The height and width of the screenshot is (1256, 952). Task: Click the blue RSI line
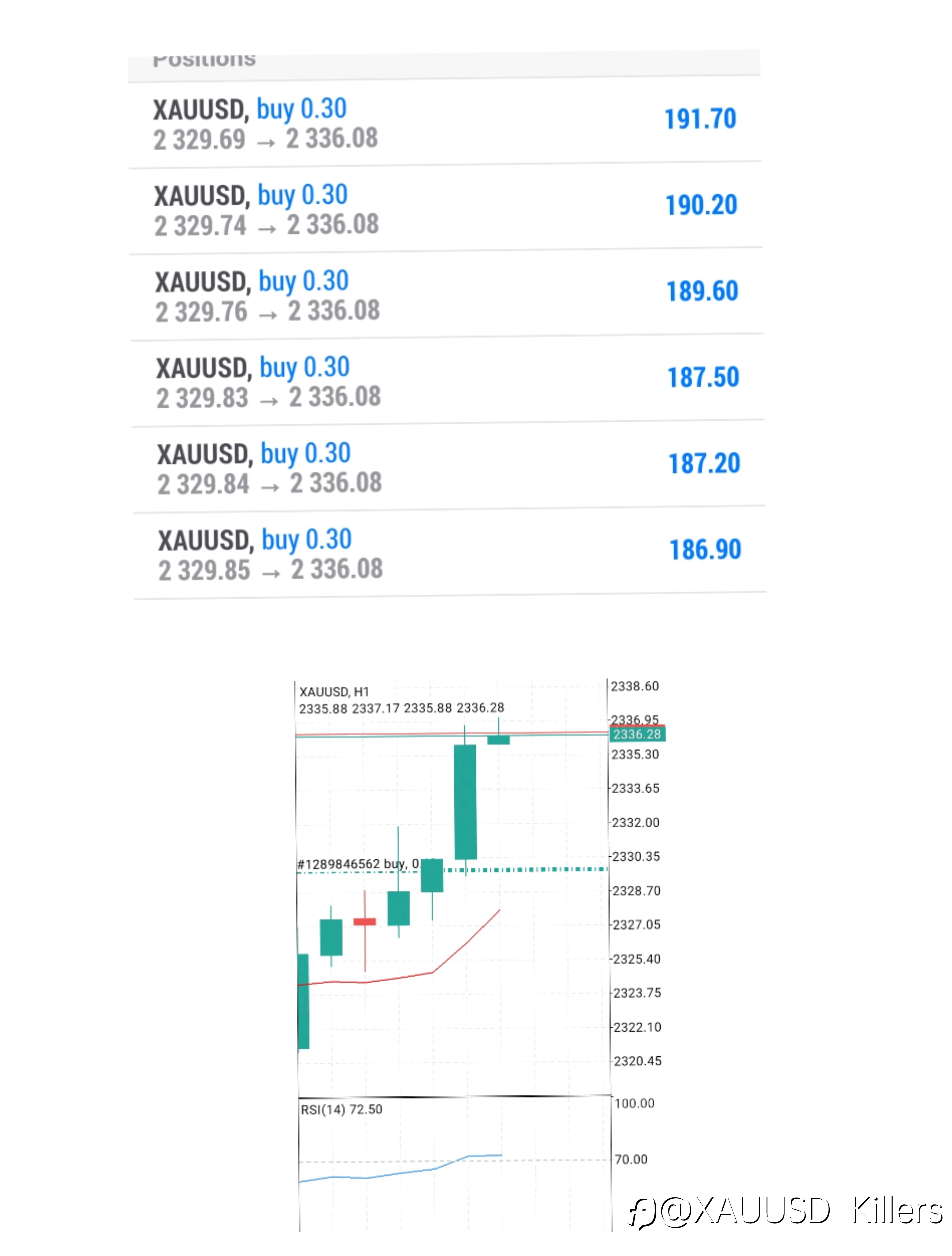[400, 1171]
